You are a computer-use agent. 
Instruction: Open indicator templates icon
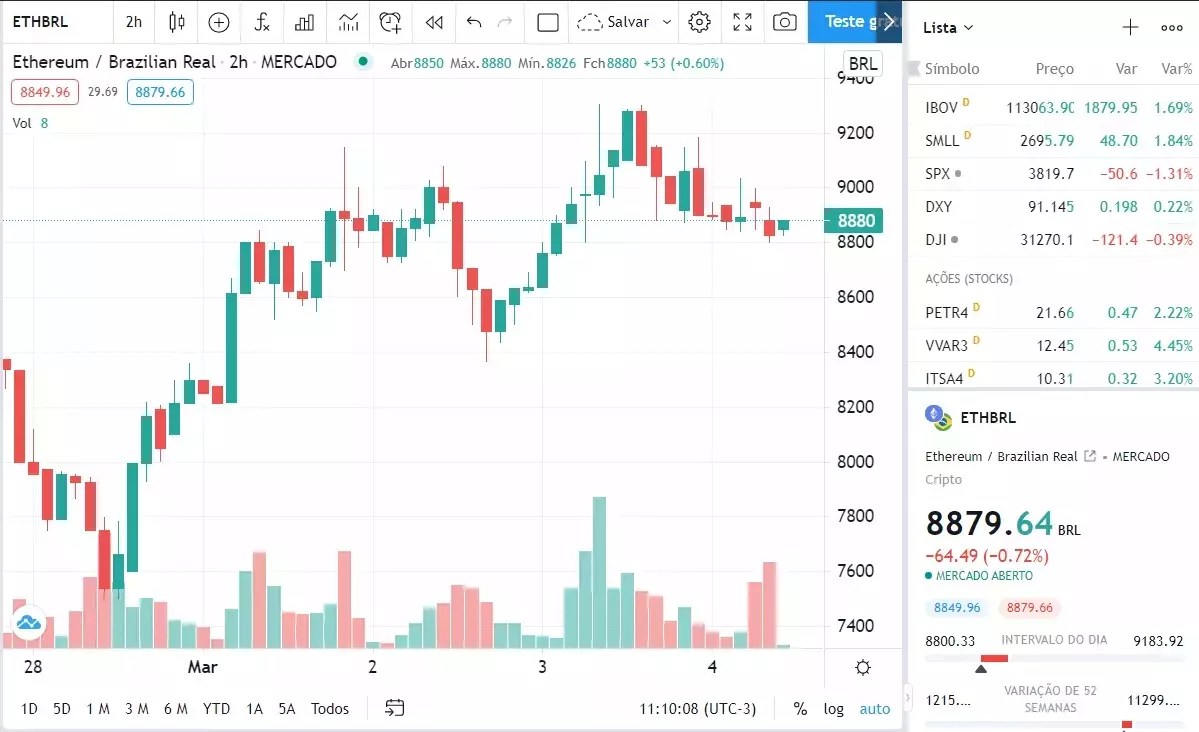coord(348,22)
